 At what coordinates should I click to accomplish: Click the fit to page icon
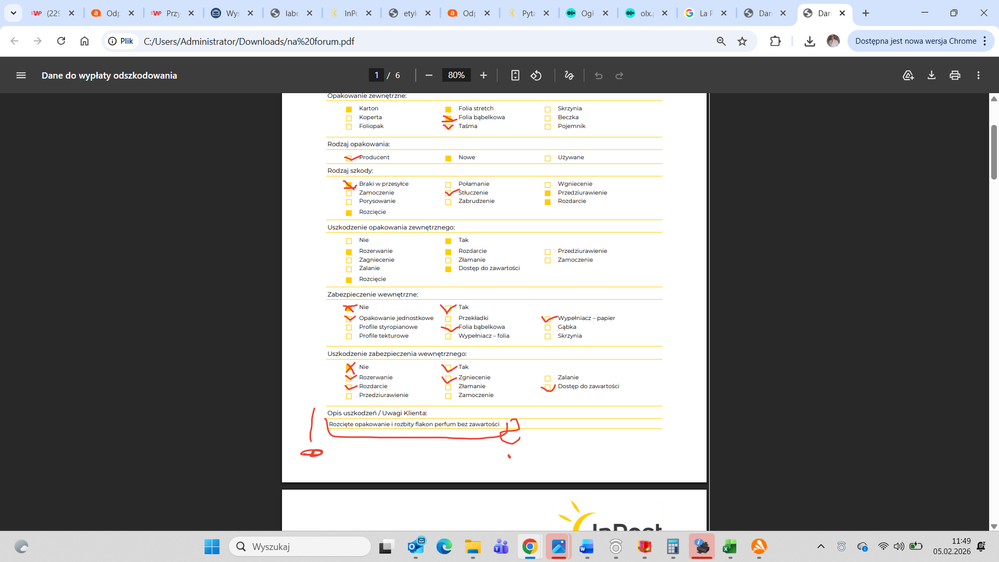515,75
